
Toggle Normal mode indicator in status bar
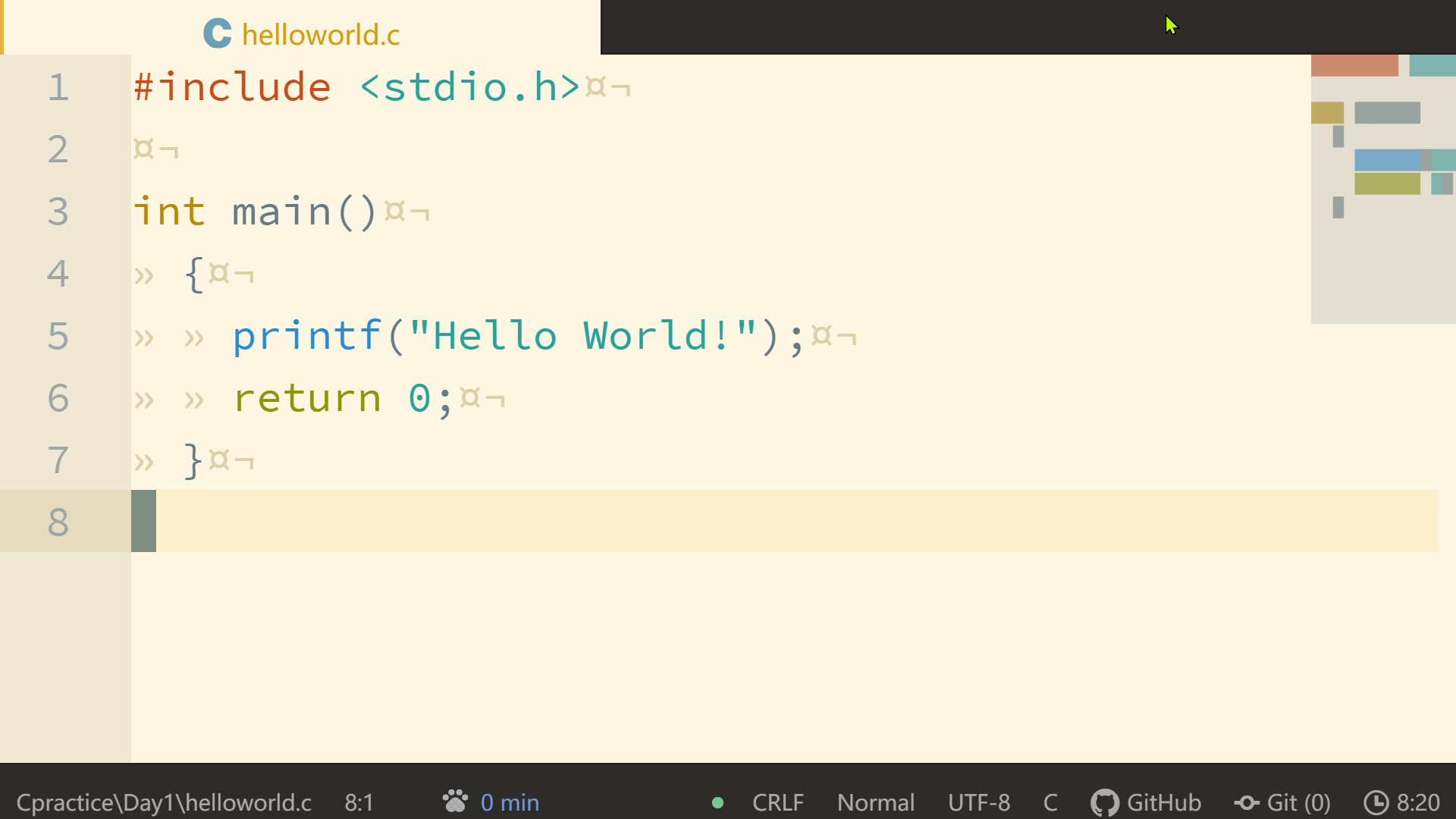[875, 802]
